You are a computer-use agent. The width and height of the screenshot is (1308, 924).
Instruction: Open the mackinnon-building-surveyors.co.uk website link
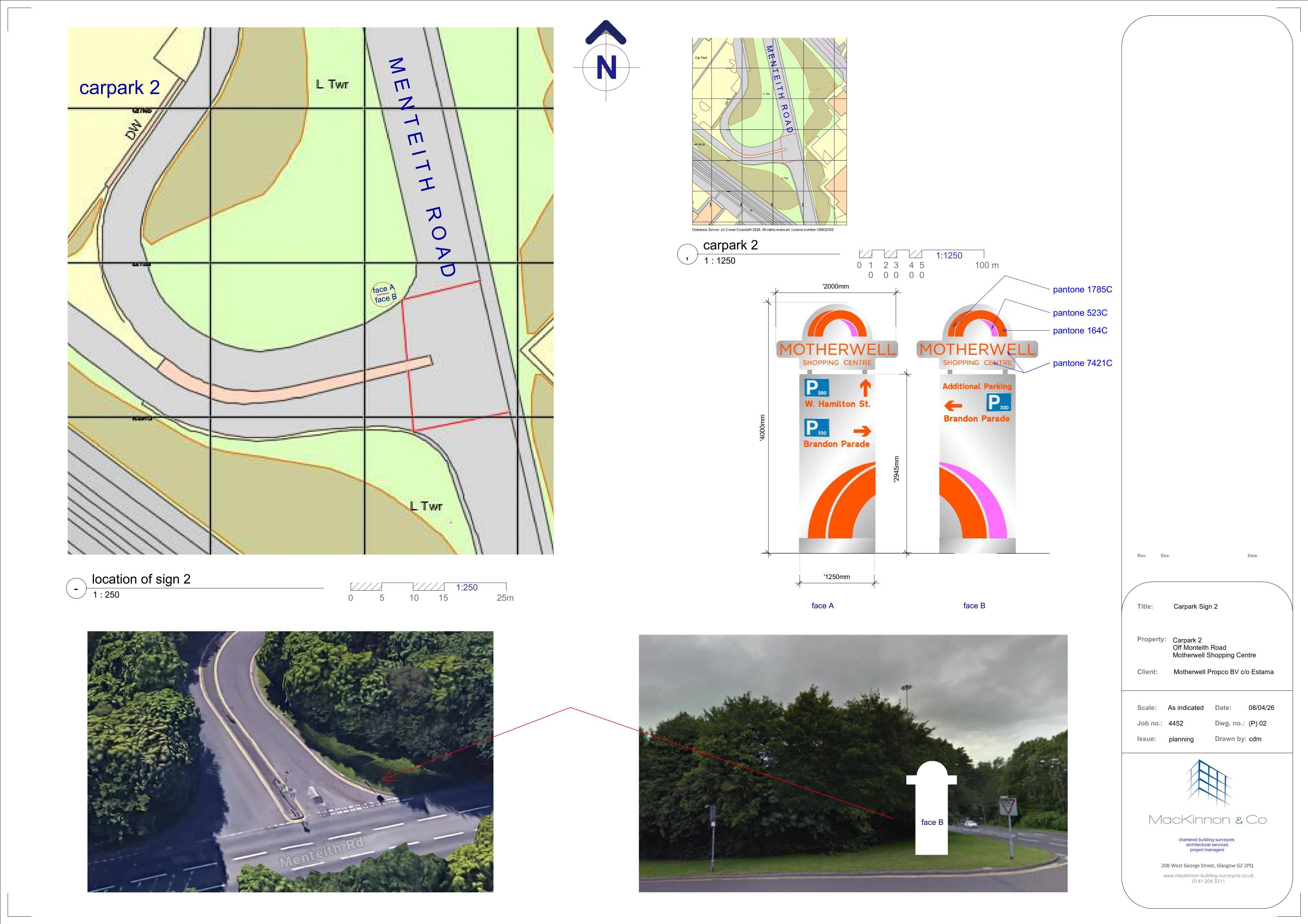1208,875
